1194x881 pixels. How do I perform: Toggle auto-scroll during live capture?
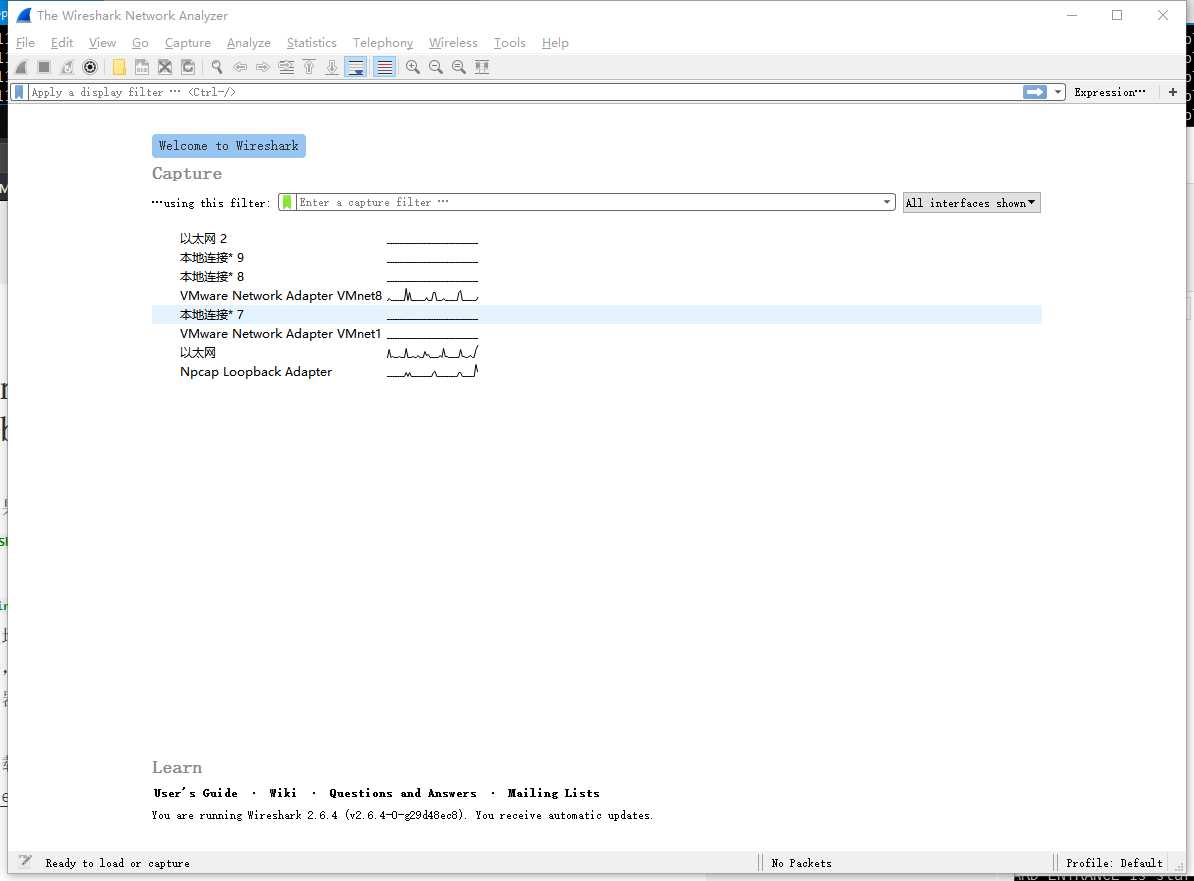tap(356, 67)
